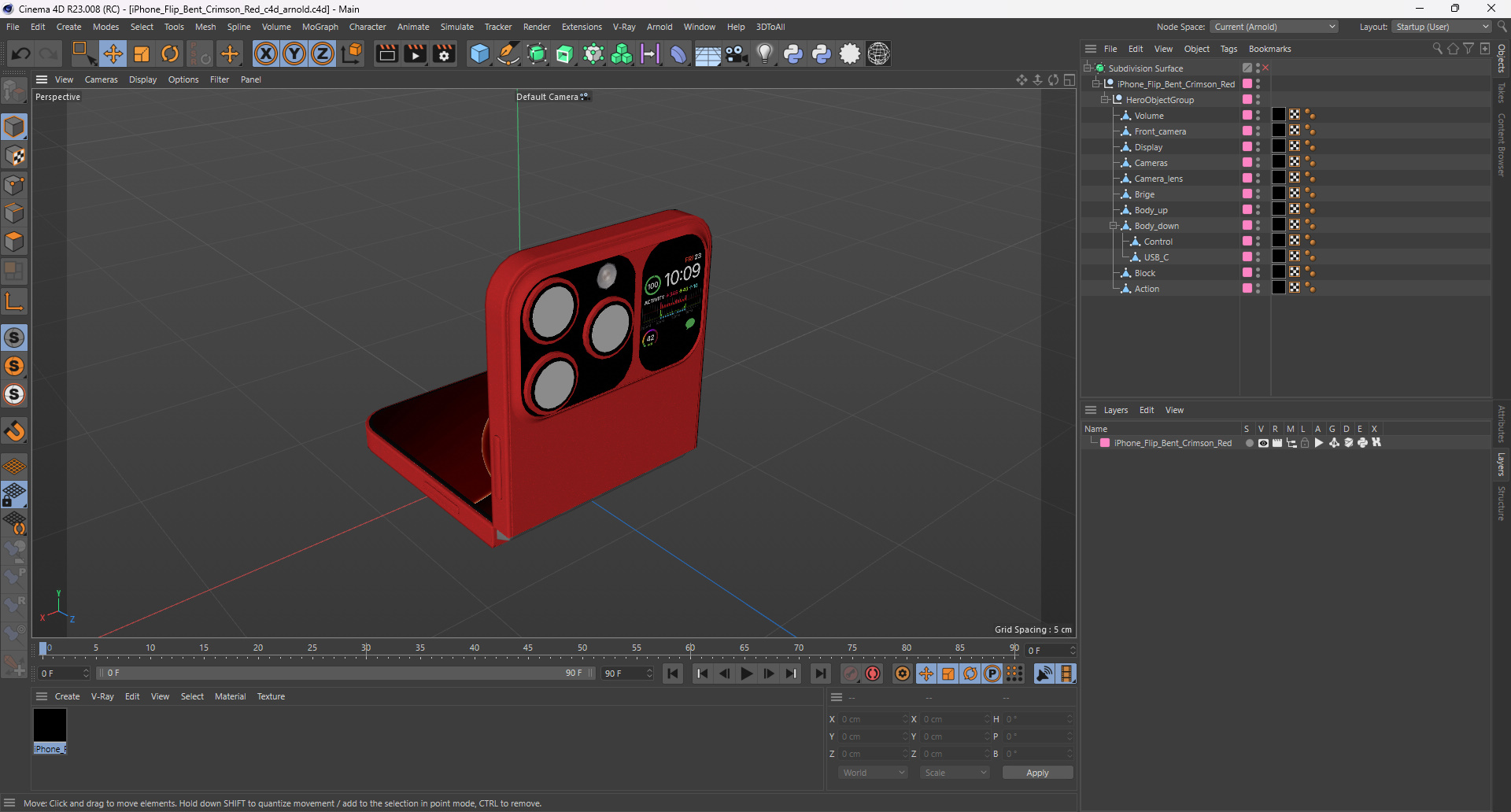Click Enable Snap S icon
This screenshot has width=1511, height=812.
coord(14,338)
